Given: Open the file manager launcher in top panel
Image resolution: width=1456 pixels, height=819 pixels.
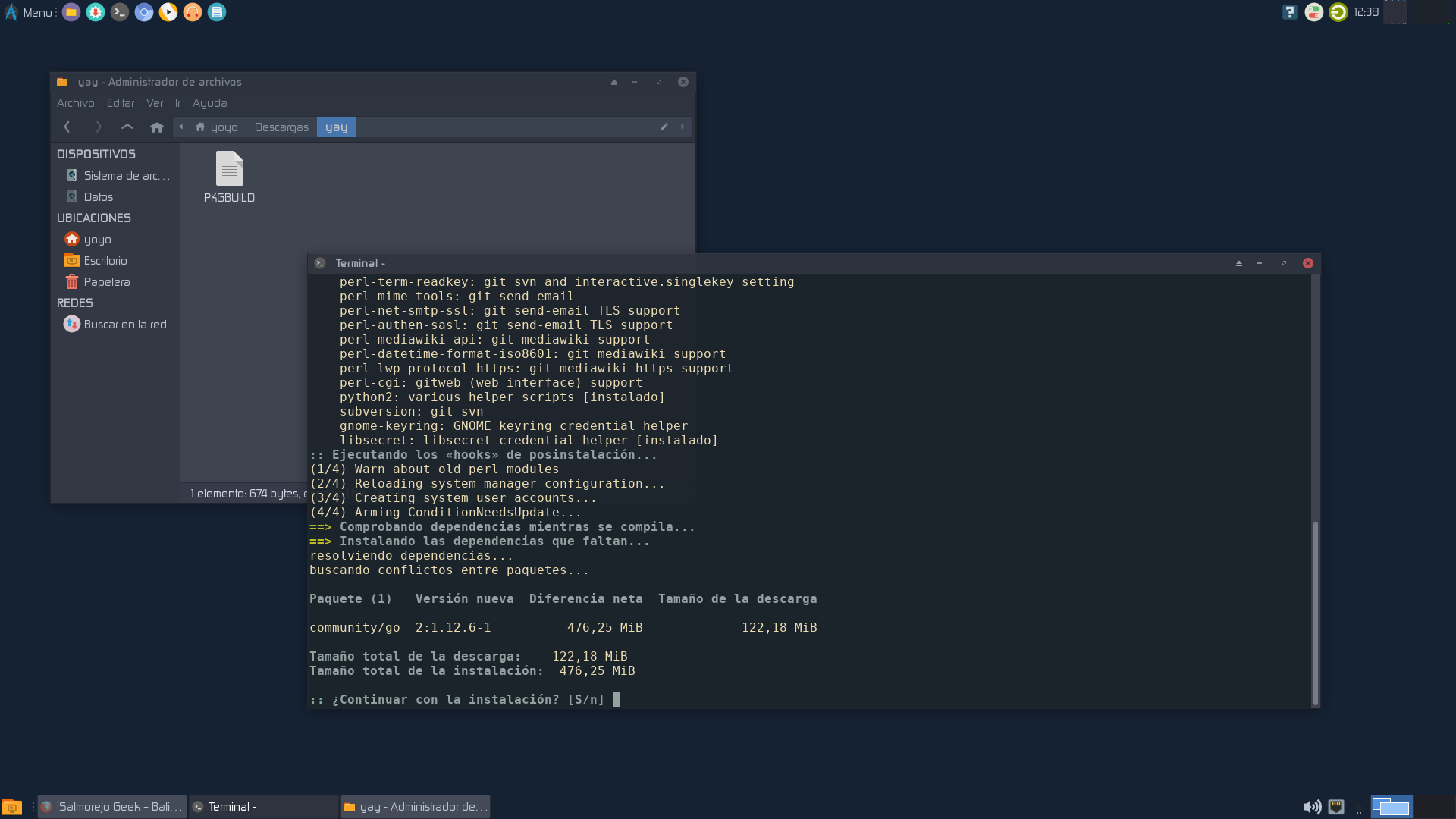Looking at the screenshot, I should tap(71, 12).
